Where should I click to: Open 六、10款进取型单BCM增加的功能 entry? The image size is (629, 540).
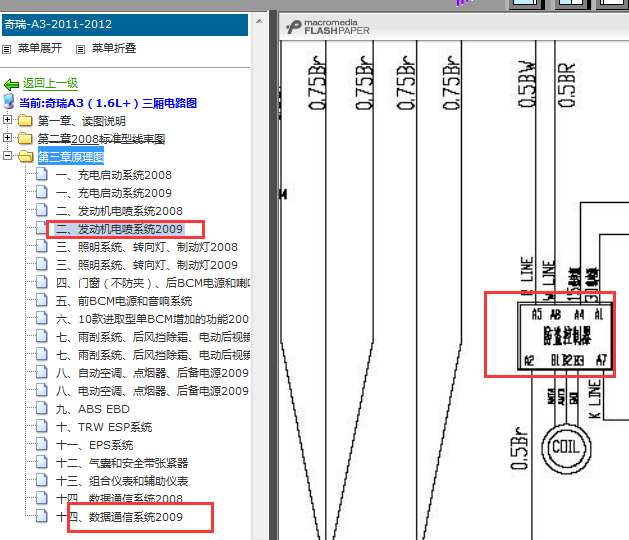tap(153, 319)
